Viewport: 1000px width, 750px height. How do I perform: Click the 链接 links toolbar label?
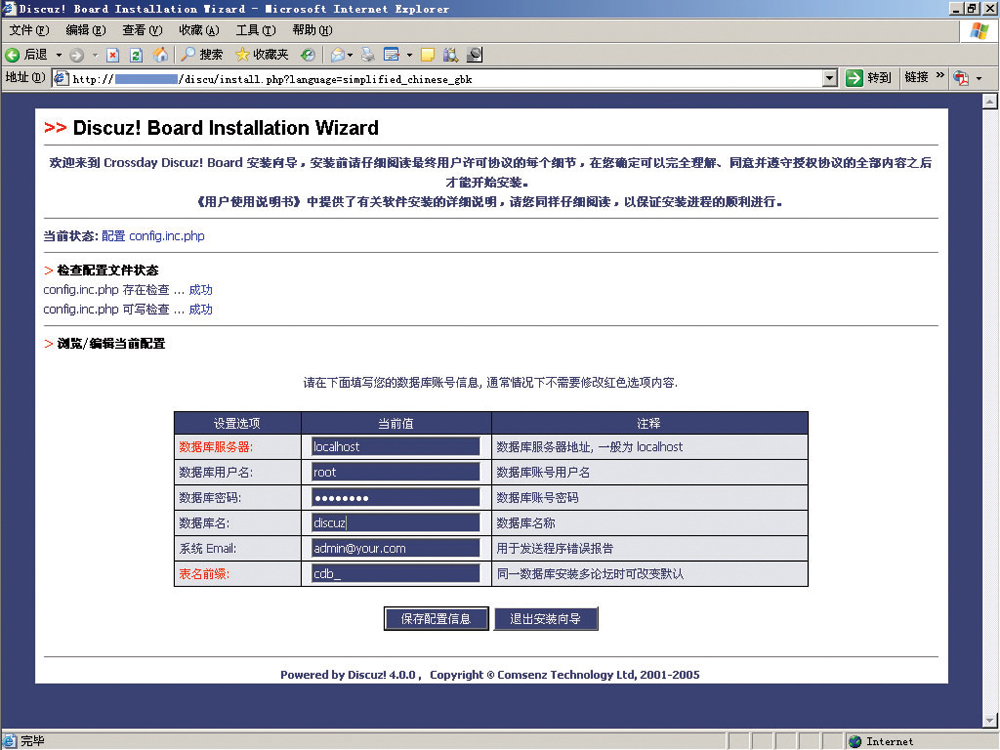pos(916,77)
